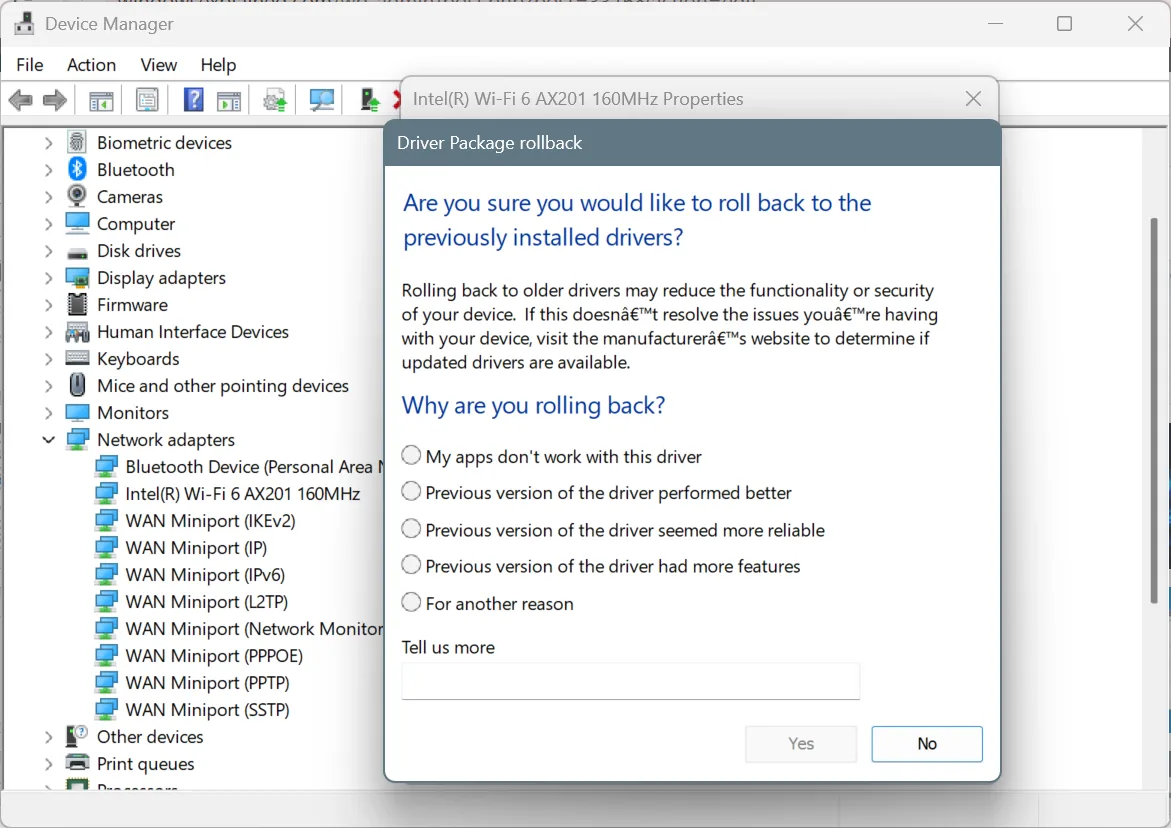This screenshot has width=1171, height=828.
Task: Collapse the Network adapters node
Action: pos(49,440)
